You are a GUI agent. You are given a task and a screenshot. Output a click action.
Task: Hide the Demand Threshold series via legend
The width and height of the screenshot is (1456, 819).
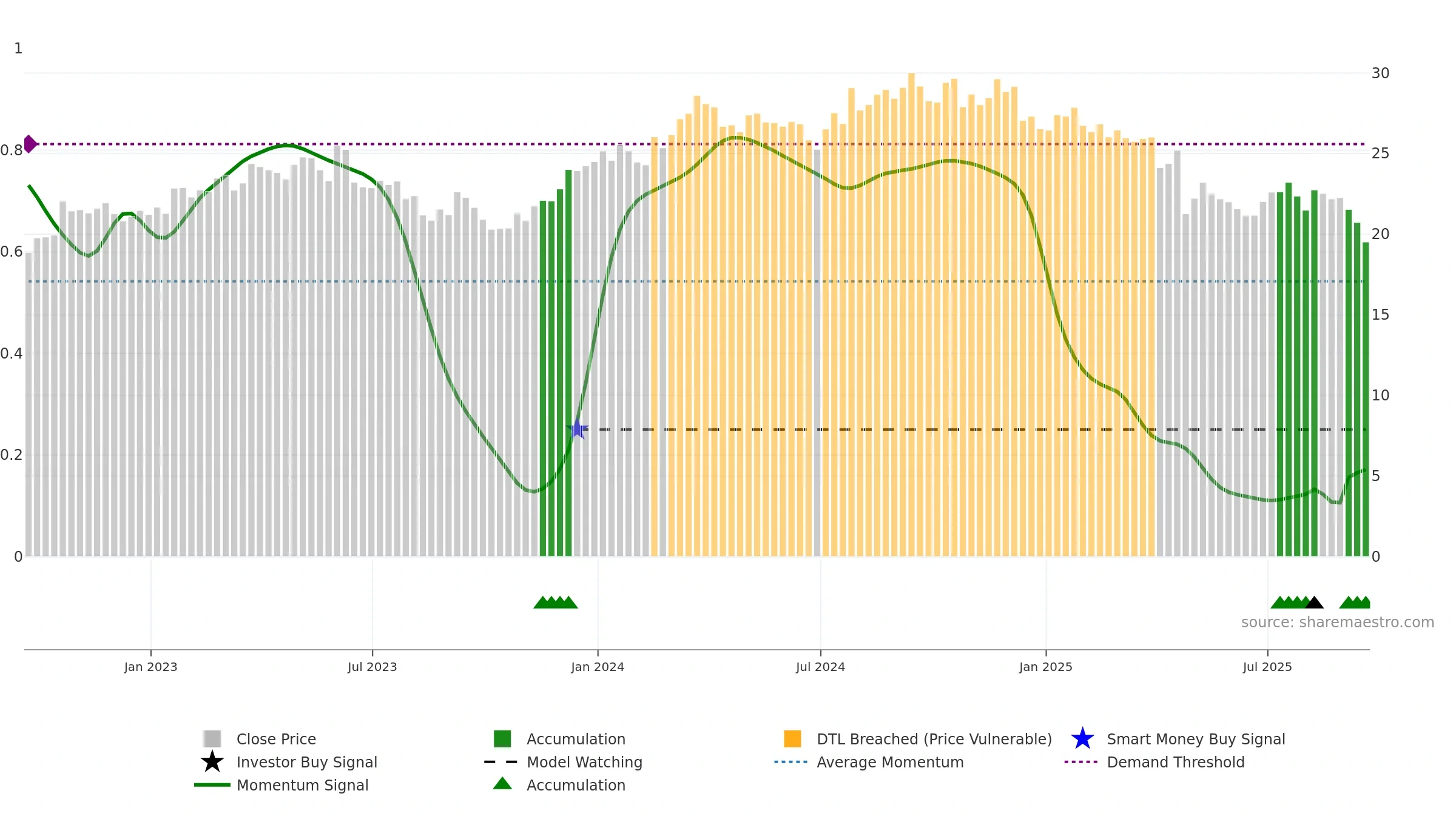coord(1175,762)
